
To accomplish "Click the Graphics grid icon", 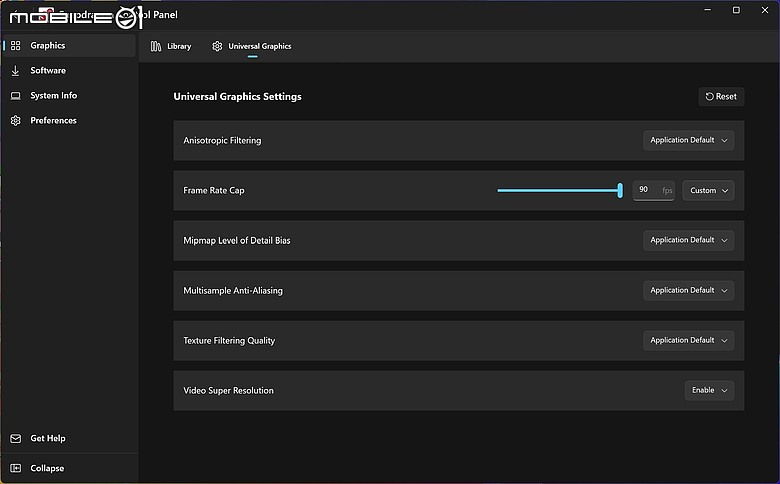I will click(15, 46).
